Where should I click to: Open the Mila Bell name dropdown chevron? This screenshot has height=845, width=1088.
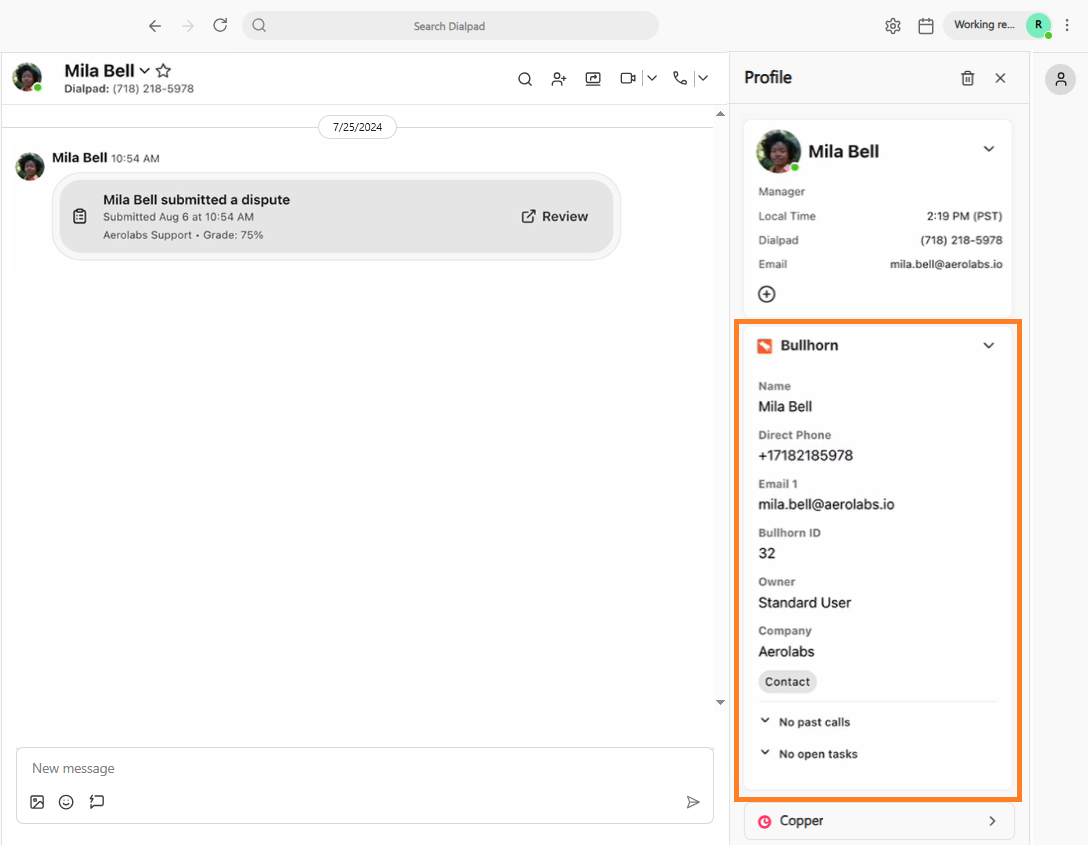(144, 71)
